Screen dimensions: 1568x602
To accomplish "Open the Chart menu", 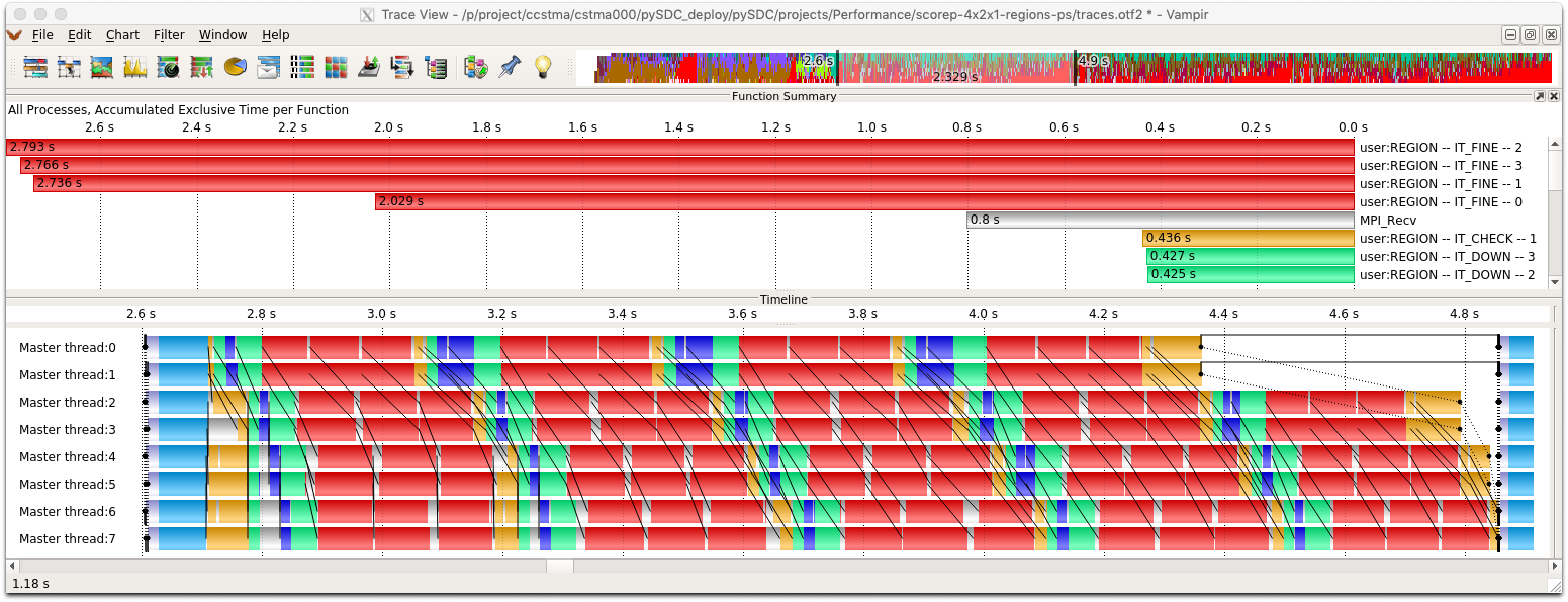I will coord(122,35).
